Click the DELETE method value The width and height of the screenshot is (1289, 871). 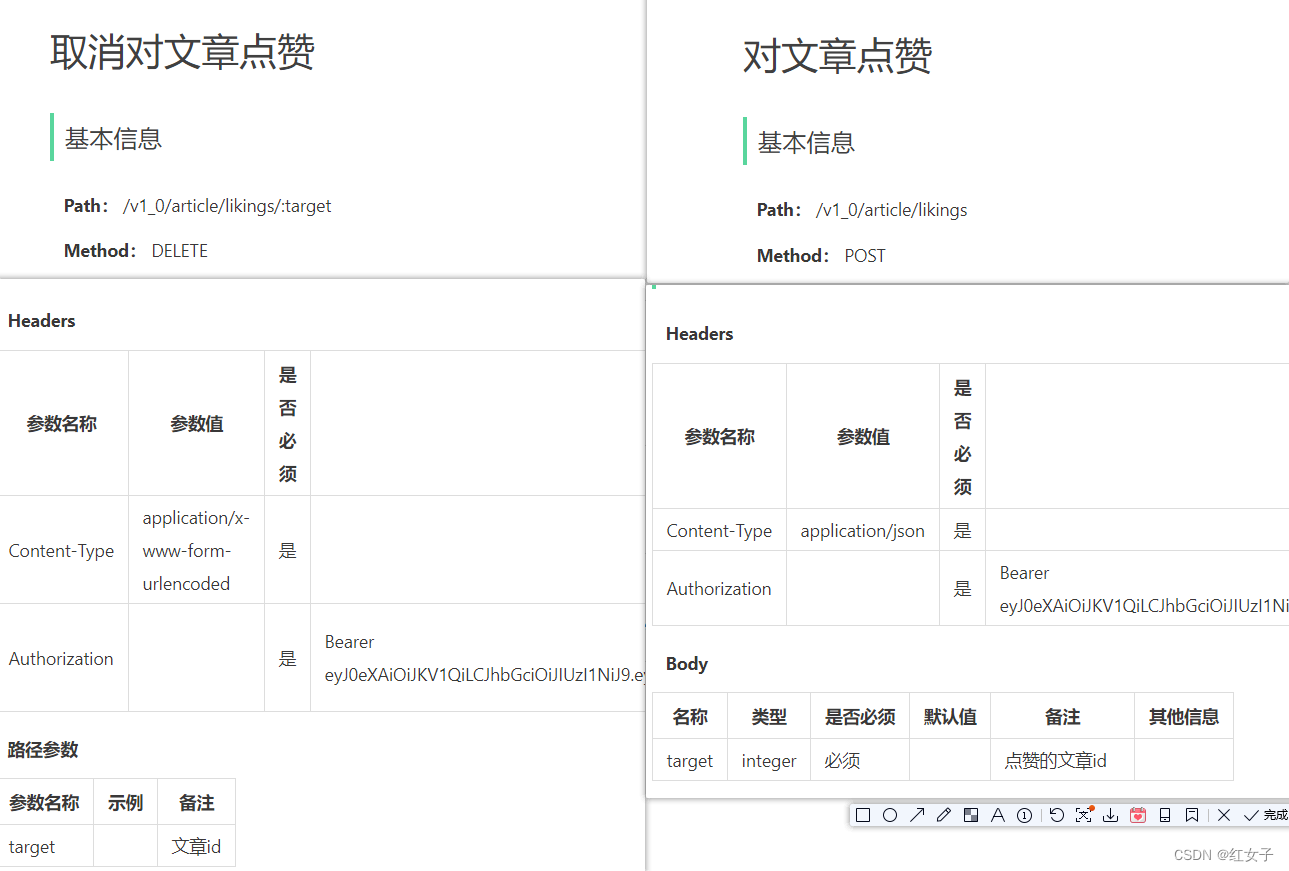point(180,251)
